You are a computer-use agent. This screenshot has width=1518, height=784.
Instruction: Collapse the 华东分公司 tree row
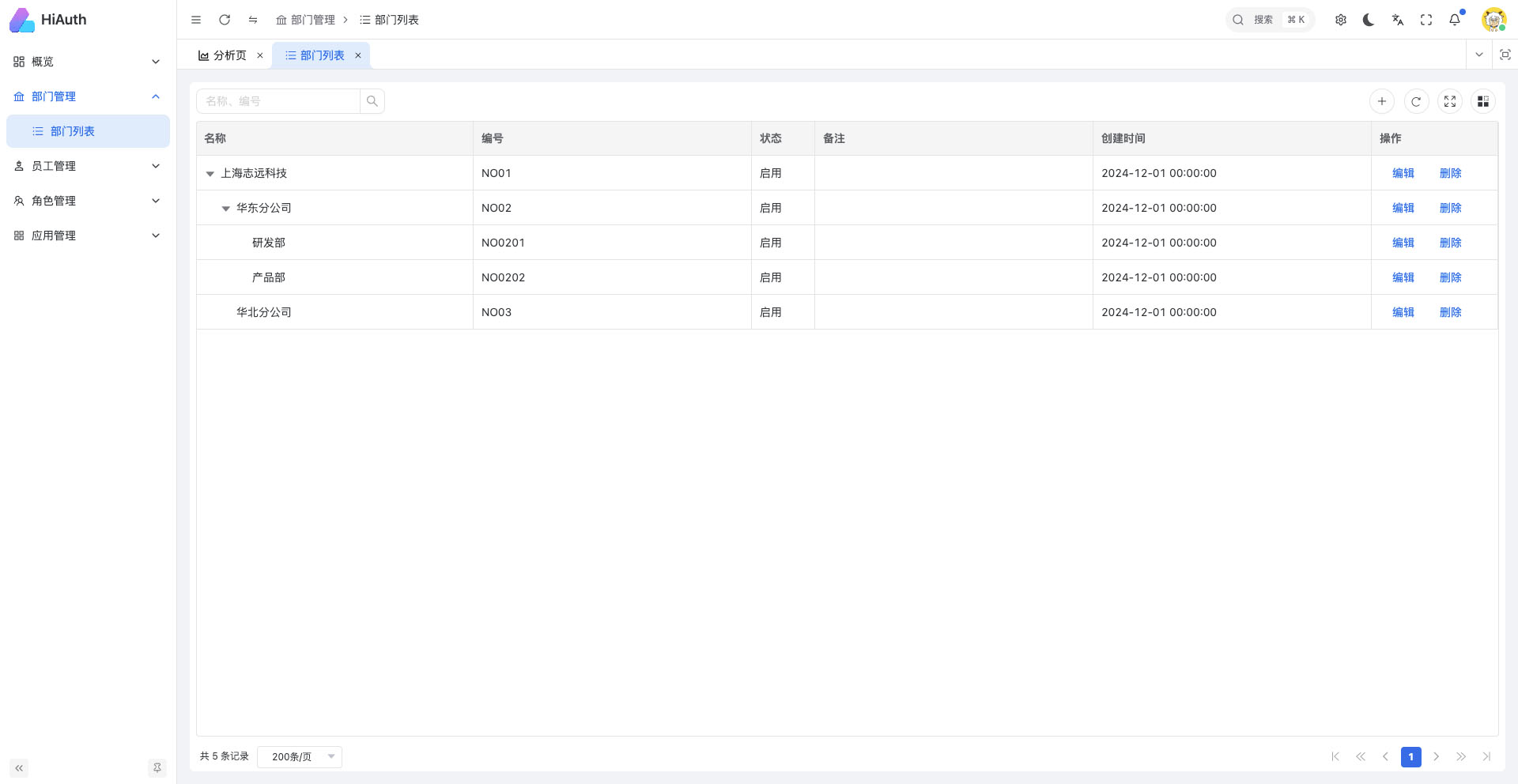(226, 209)
